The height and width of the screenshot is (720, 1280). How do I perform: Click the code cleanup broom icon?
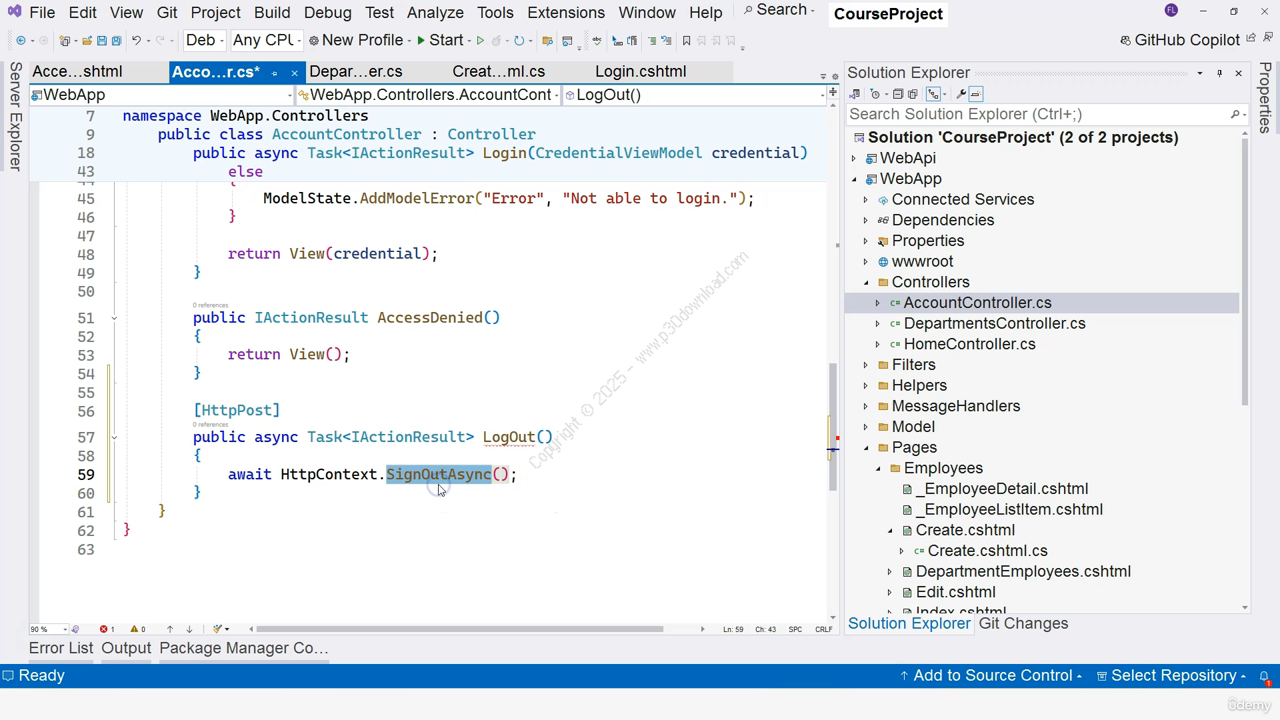click(x=217, y=629)
